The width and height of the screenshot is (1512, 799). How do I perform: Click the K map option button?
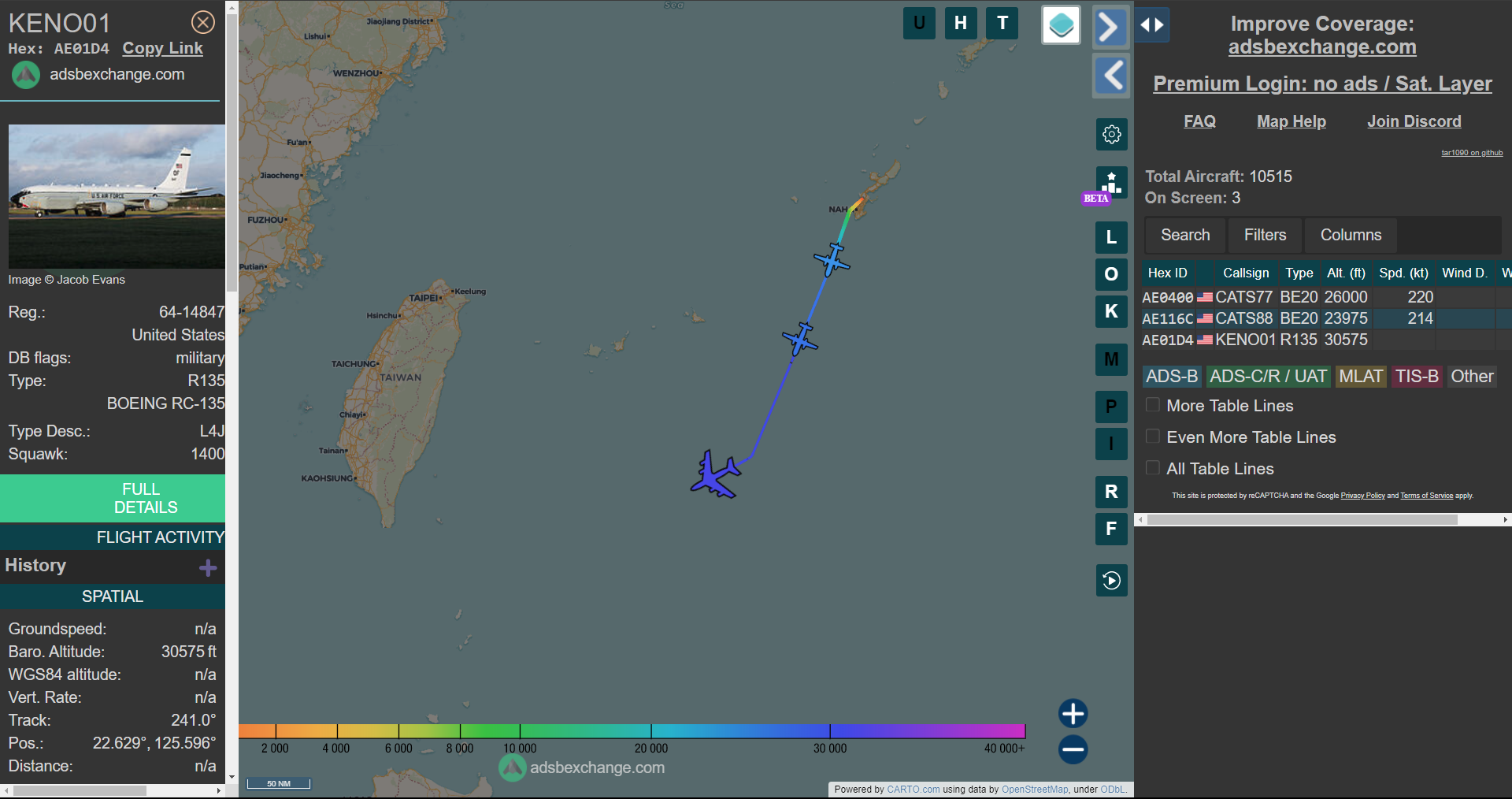(x=1111, y=311)
